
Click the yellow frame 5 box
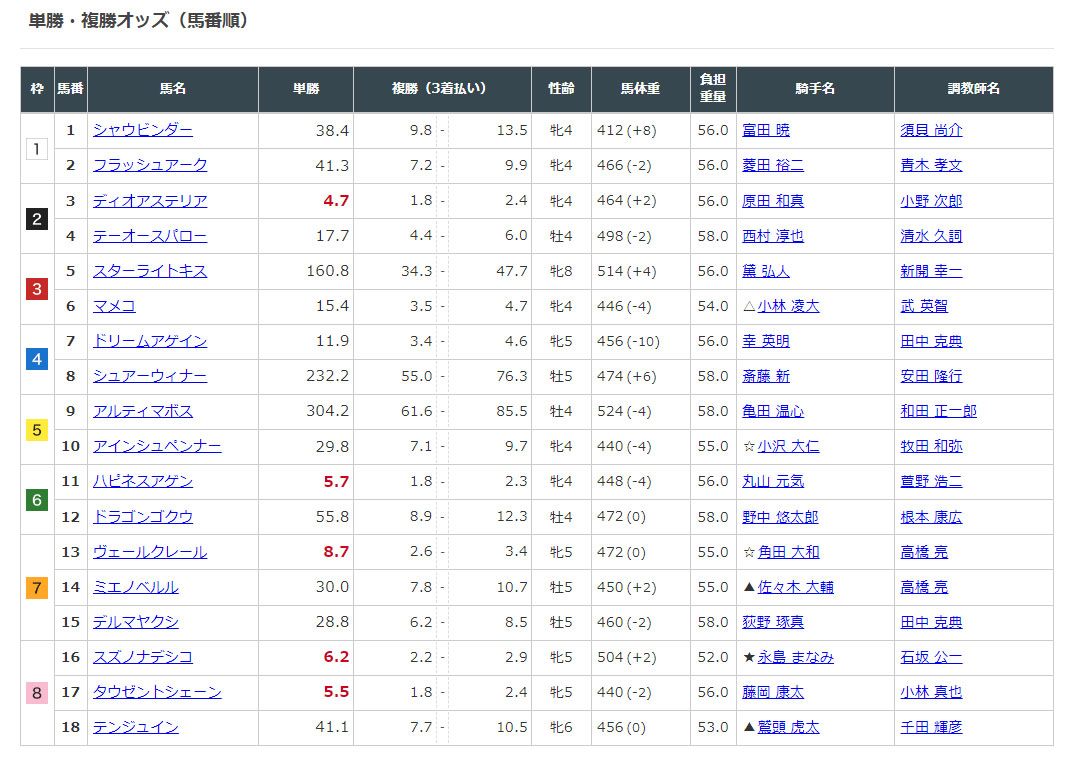(x=37, y=429)
